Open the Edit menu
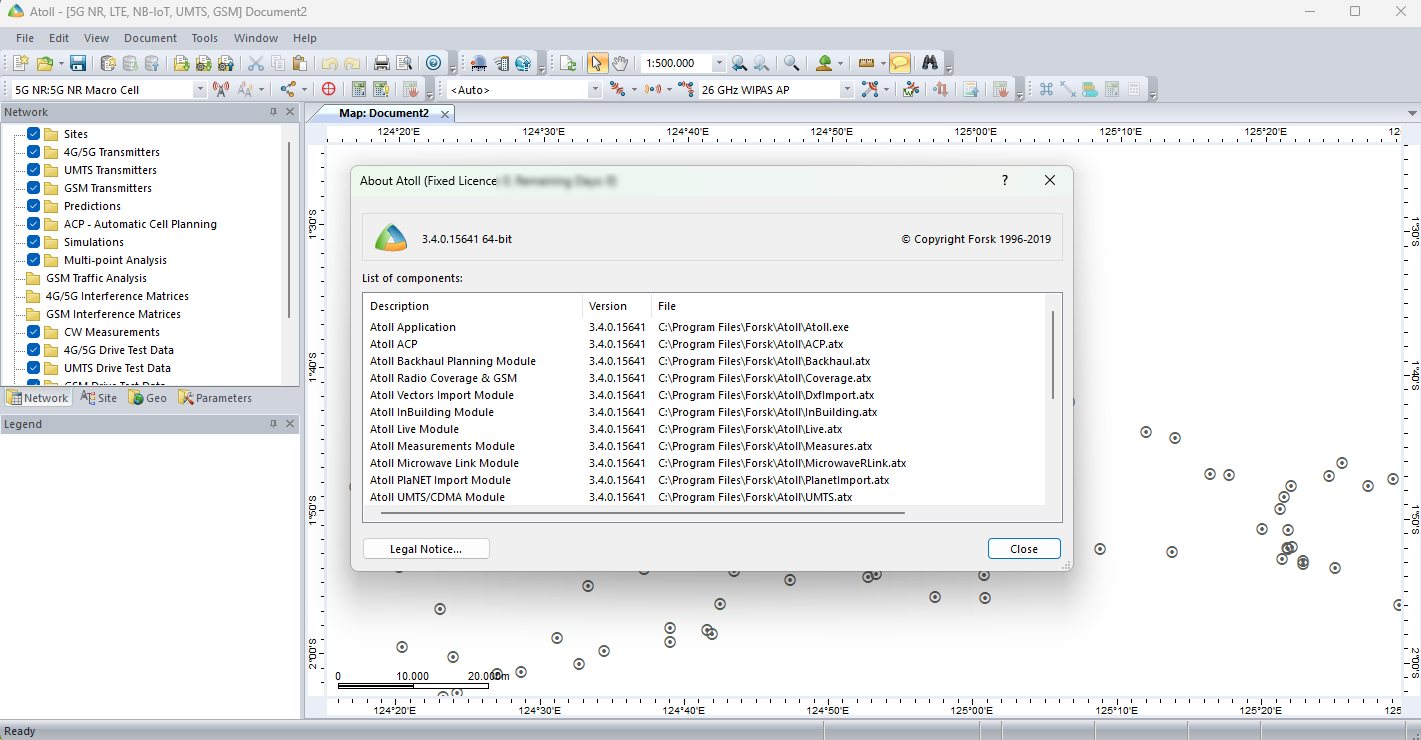 tap(59, 38)
